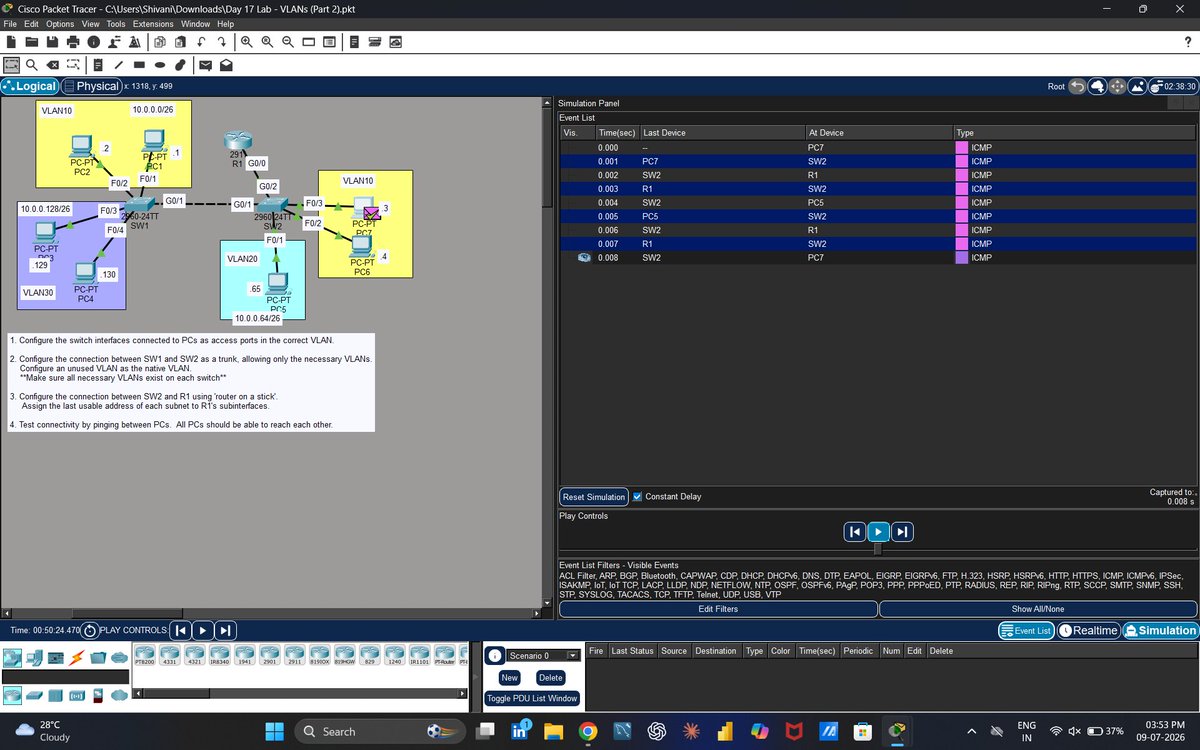
Task: Open the Network Information icon
Action: tap(94, 42)
